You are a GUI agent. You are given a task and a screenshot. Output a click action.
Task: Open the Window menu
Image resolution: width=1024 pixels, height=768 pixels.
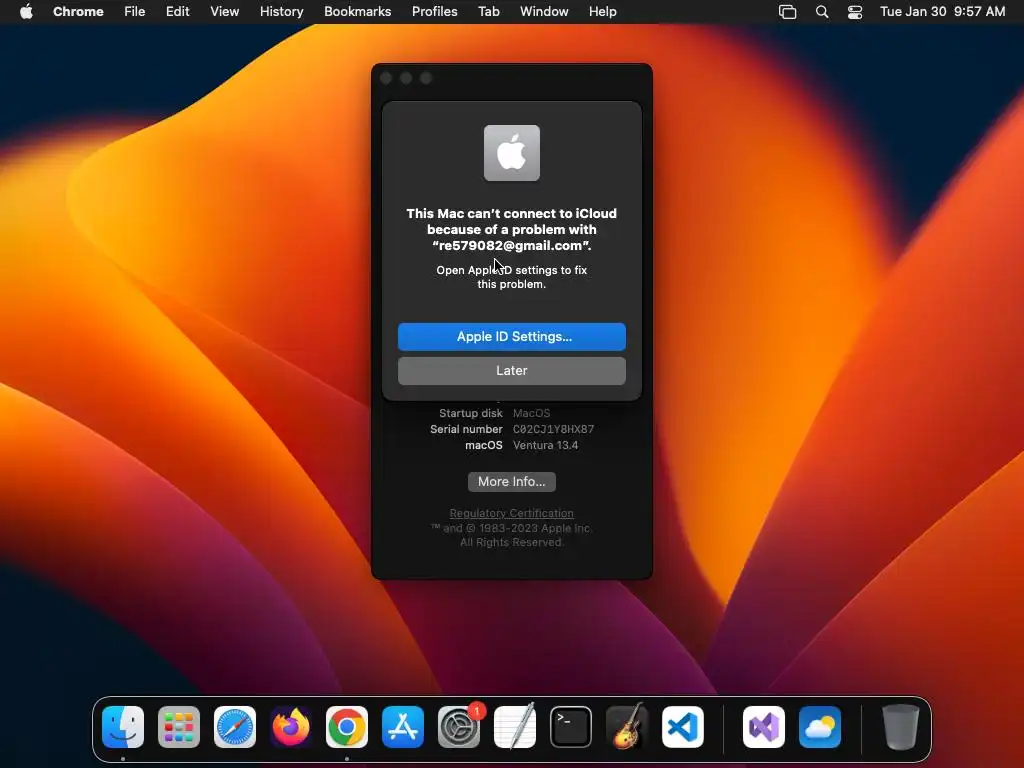point(544,12)
